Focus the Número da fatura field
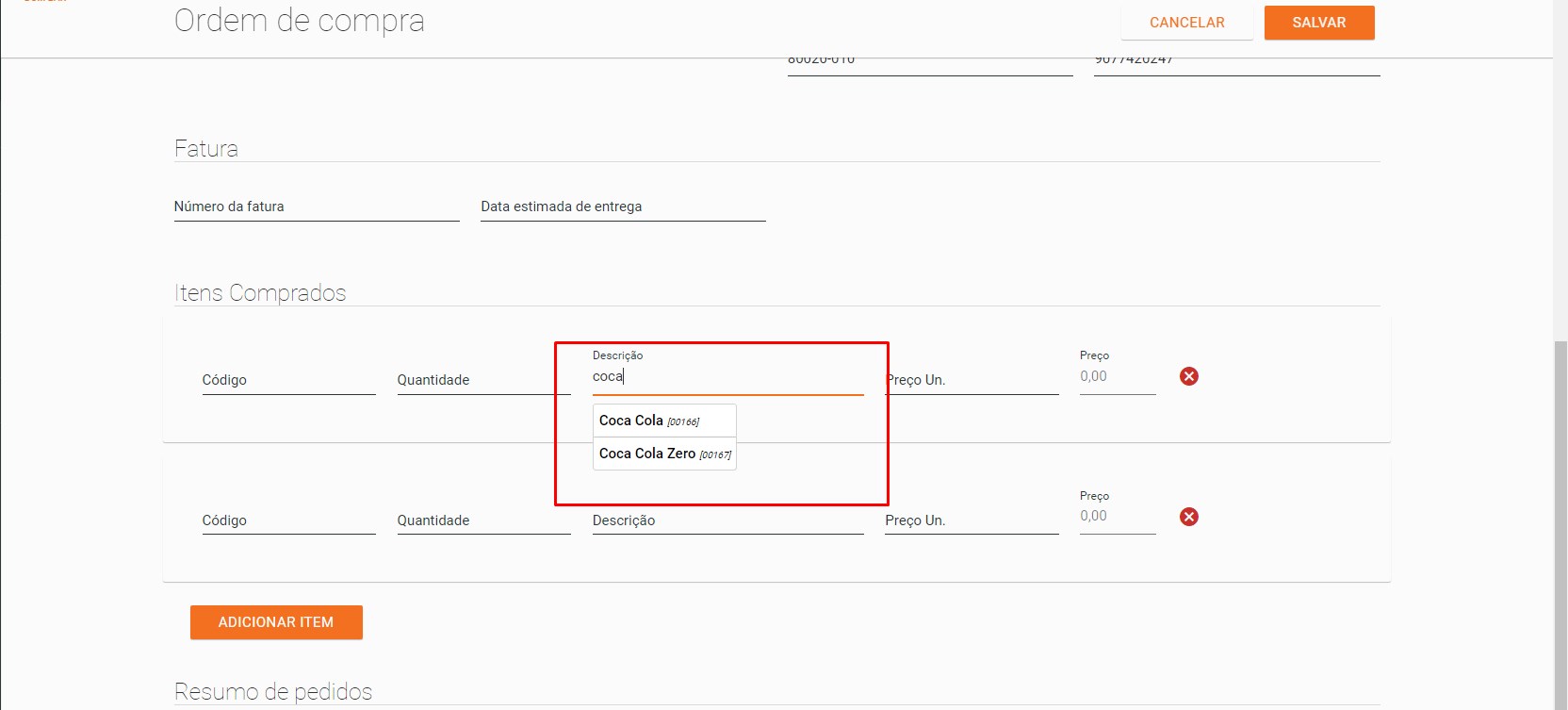1568x710 pixels. coord(317,206)
